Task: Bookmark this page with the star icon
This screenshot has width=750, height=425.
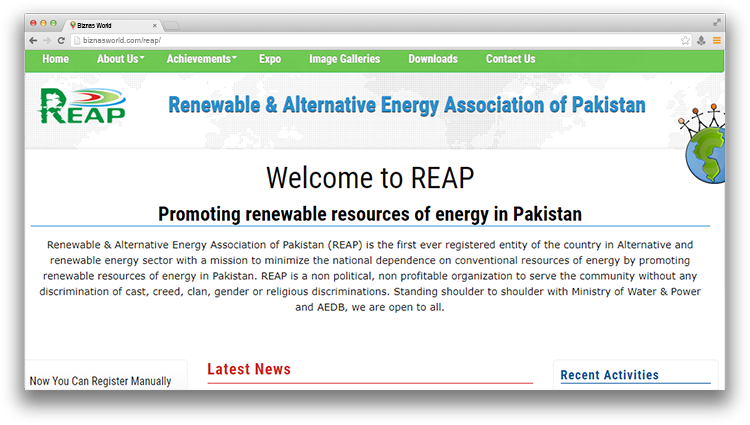Action: pyautogui.click(x=685, y=40)
